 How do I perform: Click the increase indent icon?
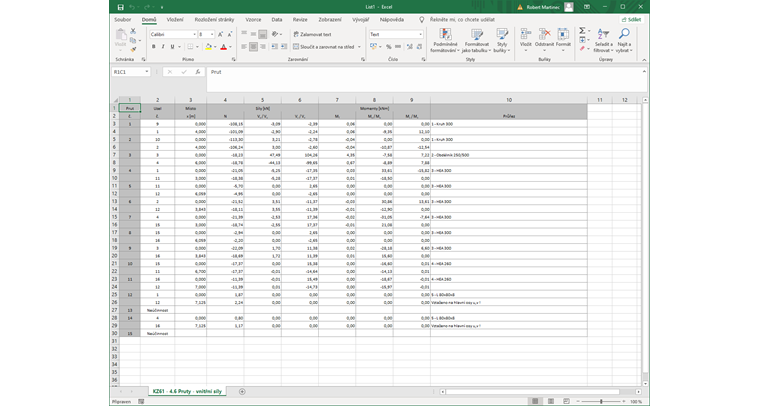(x=284, y=47)
